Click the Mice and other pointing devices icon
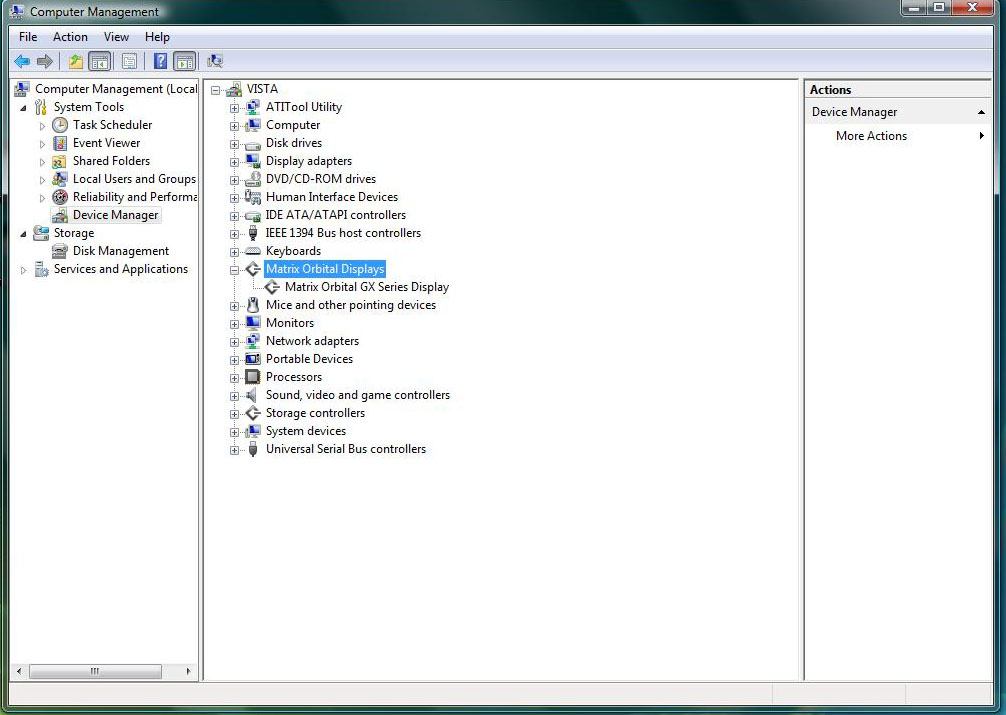Viewport: 1006px width, 715px height. click(x=253, y=305)
